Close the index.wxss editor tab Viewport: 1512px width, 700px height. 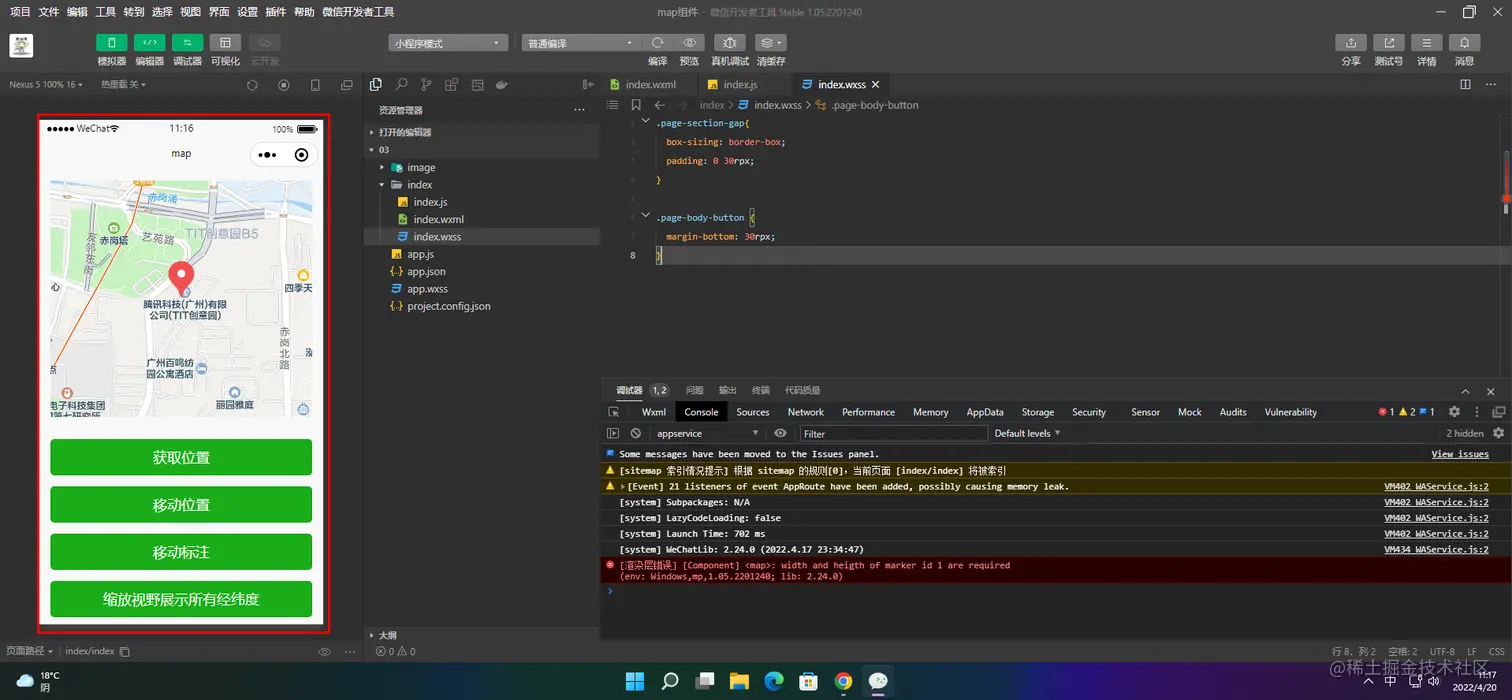tap(875, 85)
